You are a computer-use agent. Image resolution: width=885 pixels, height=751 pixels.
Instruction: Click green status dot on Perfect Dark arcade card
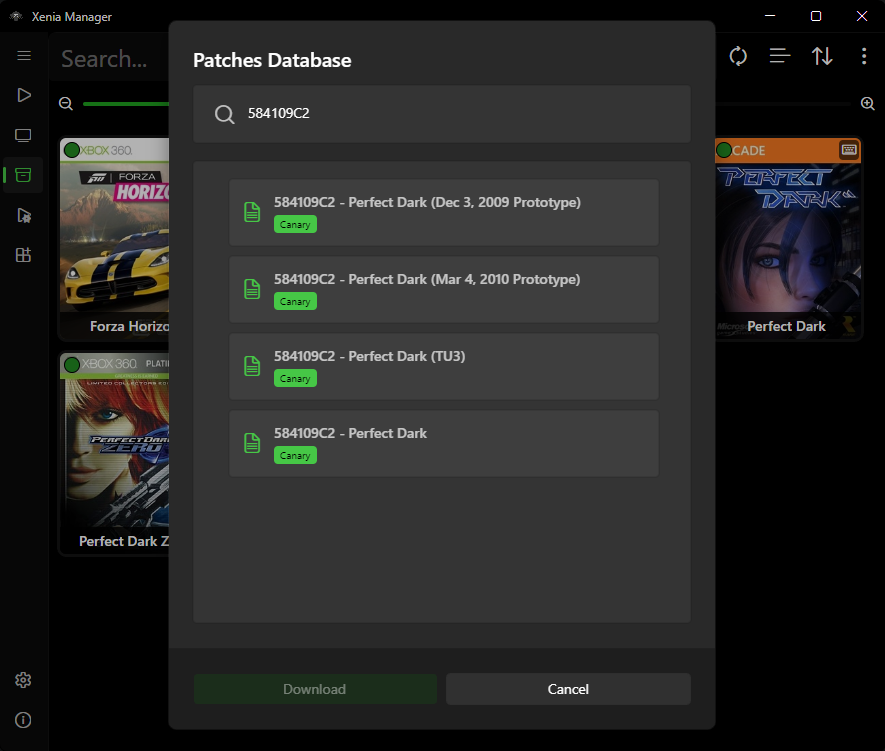724,150
